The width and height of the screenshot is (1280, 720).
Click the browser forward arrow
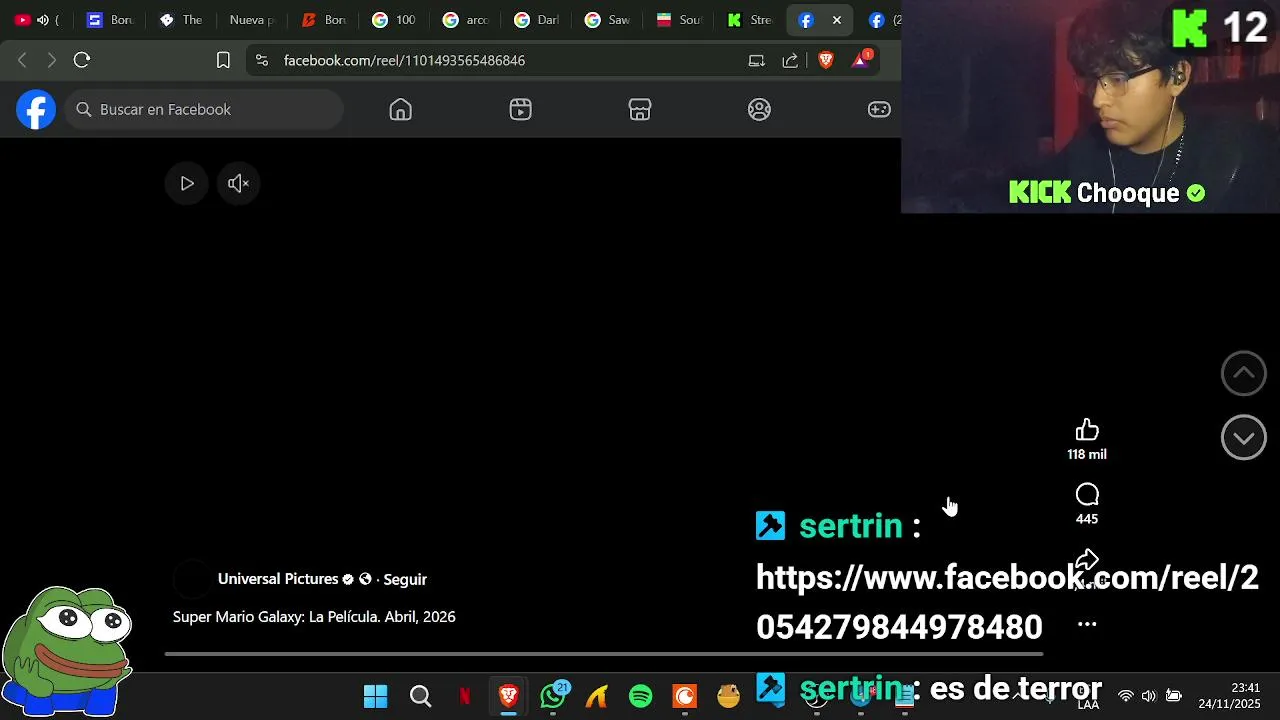tap(52, 60)
